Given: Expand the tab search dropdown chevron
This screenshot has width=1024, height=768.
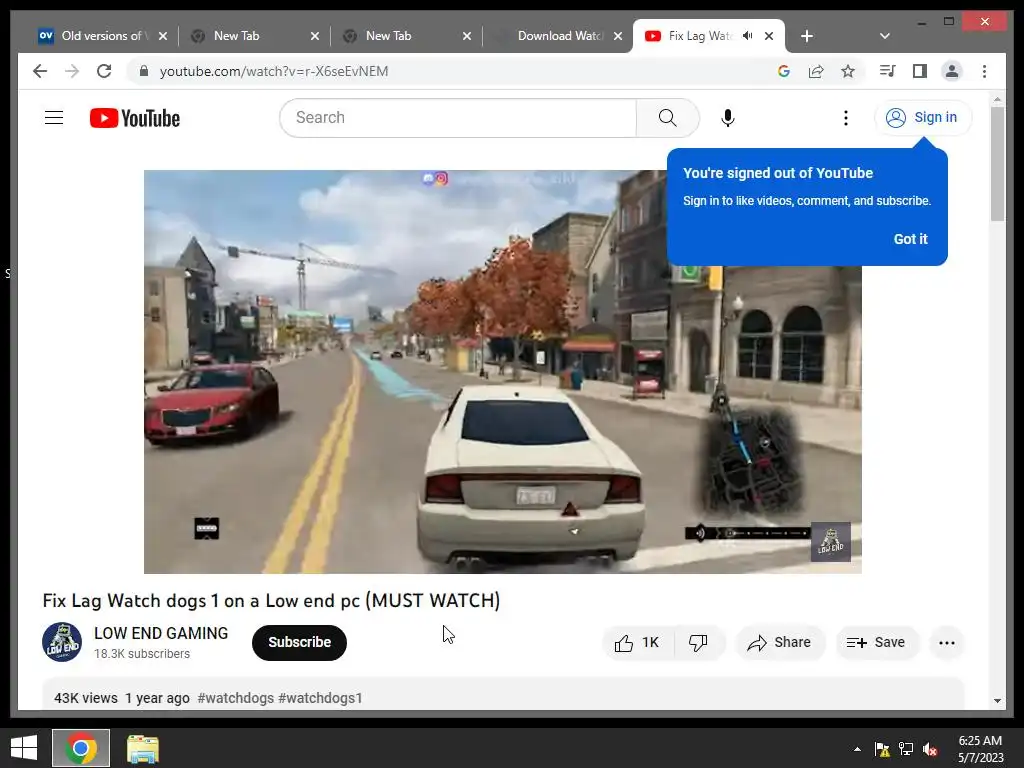Looking at the screenshot, I should click(884, 36).
